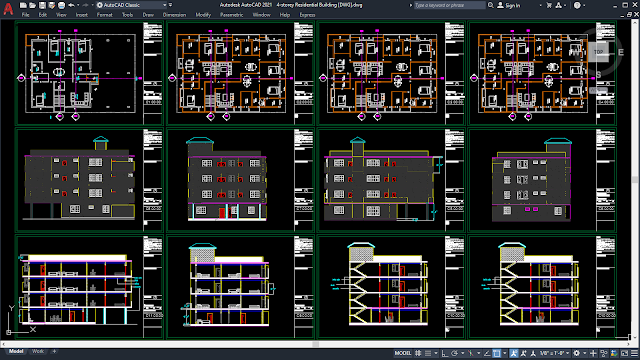
Task: Toggle isometric drafting in status bar
Action: 471,353
